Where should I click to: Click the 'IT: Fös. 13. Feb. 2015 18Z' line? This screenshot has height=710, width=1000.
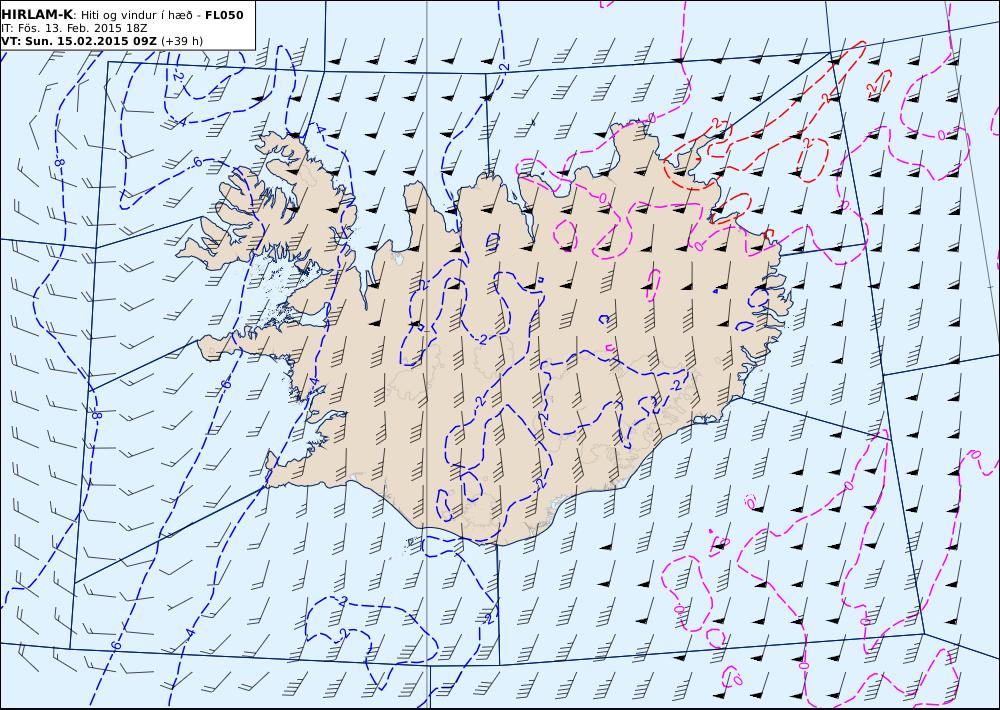(x=74, y=28)
